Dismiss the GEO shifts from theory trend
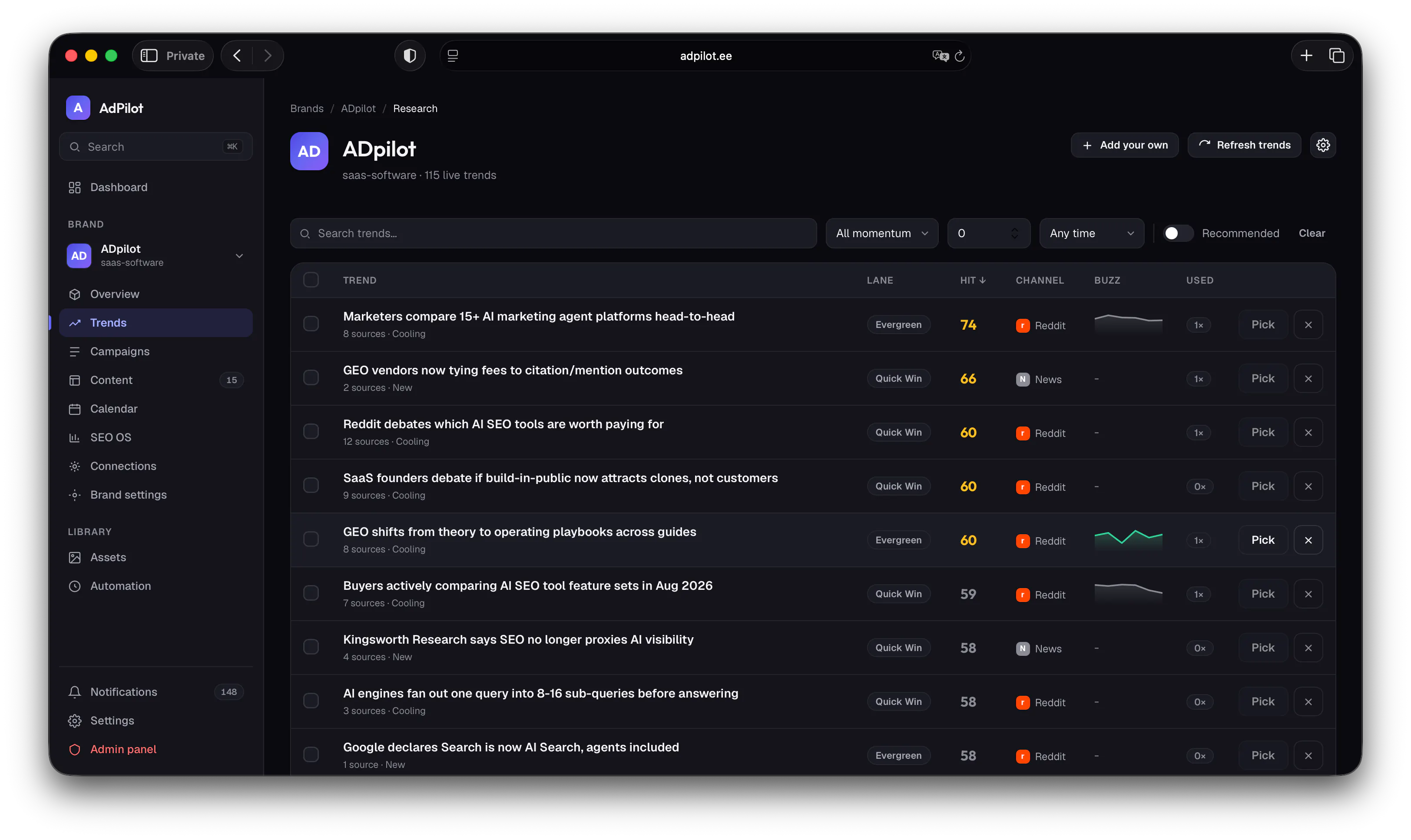 pos(1308,540)
